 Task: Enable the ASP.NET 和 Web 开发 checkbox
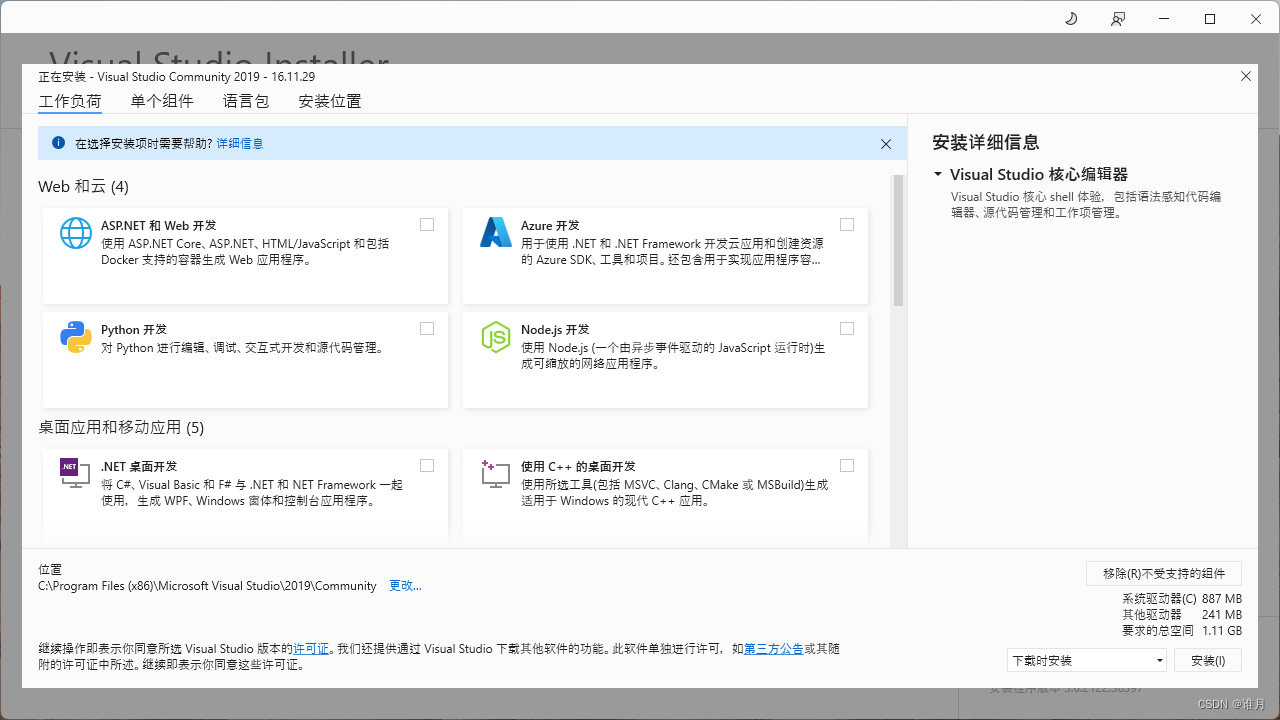(427, 224)
